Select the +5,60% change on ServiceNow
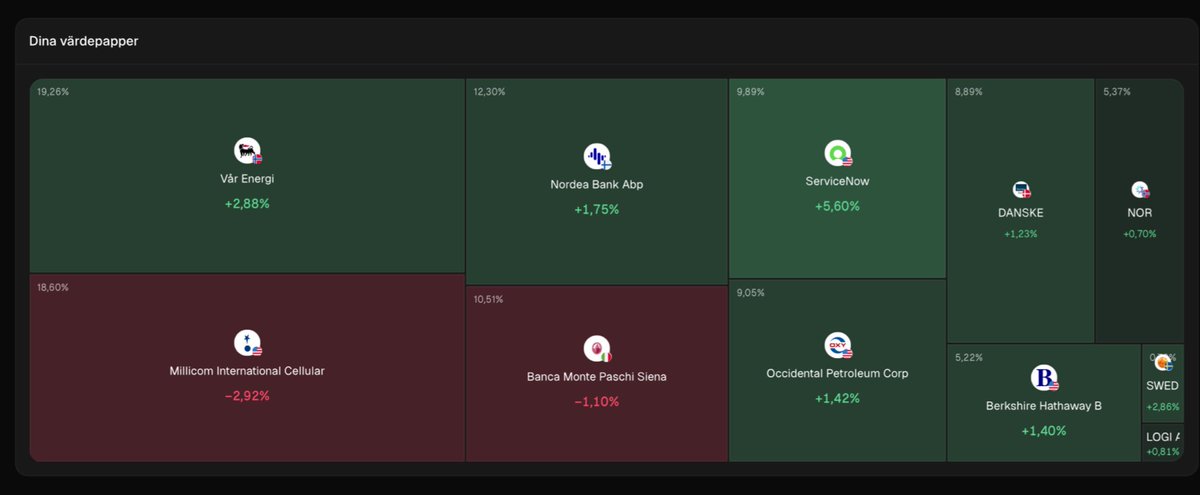This screenshot has width=1200, height=495. pyautogui.click(x=838, y=207)
